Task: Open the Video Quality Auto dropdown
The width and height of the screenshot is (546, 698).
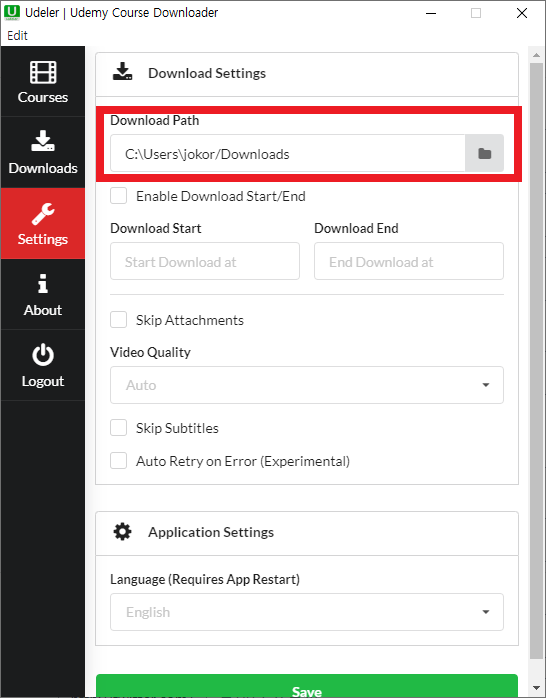Action: pyautogui.click(x=307, y=385)
